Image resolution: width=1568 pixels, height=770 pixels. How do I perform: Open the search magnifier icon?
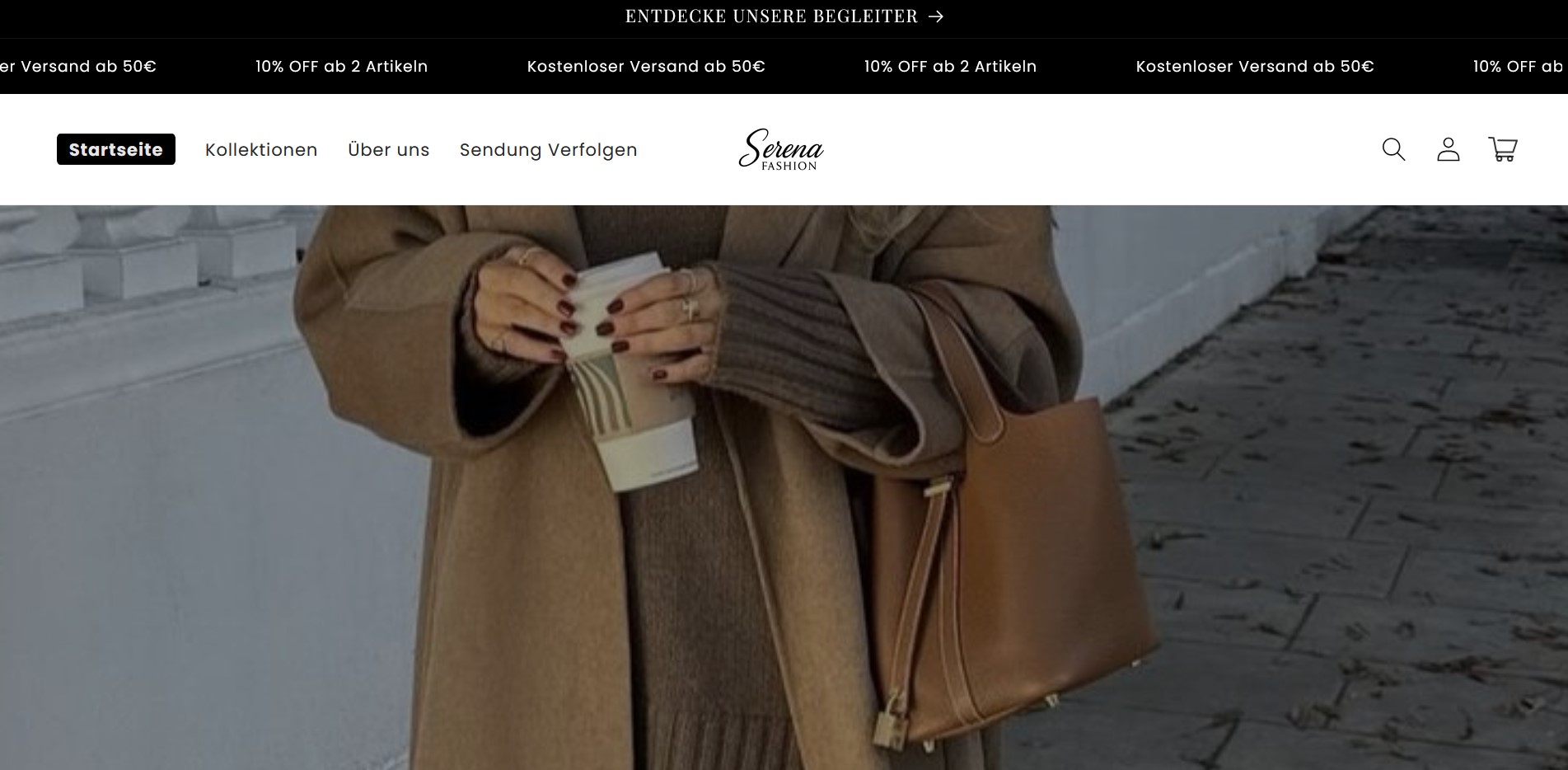pyautogui.click(x=1393, y=149)
